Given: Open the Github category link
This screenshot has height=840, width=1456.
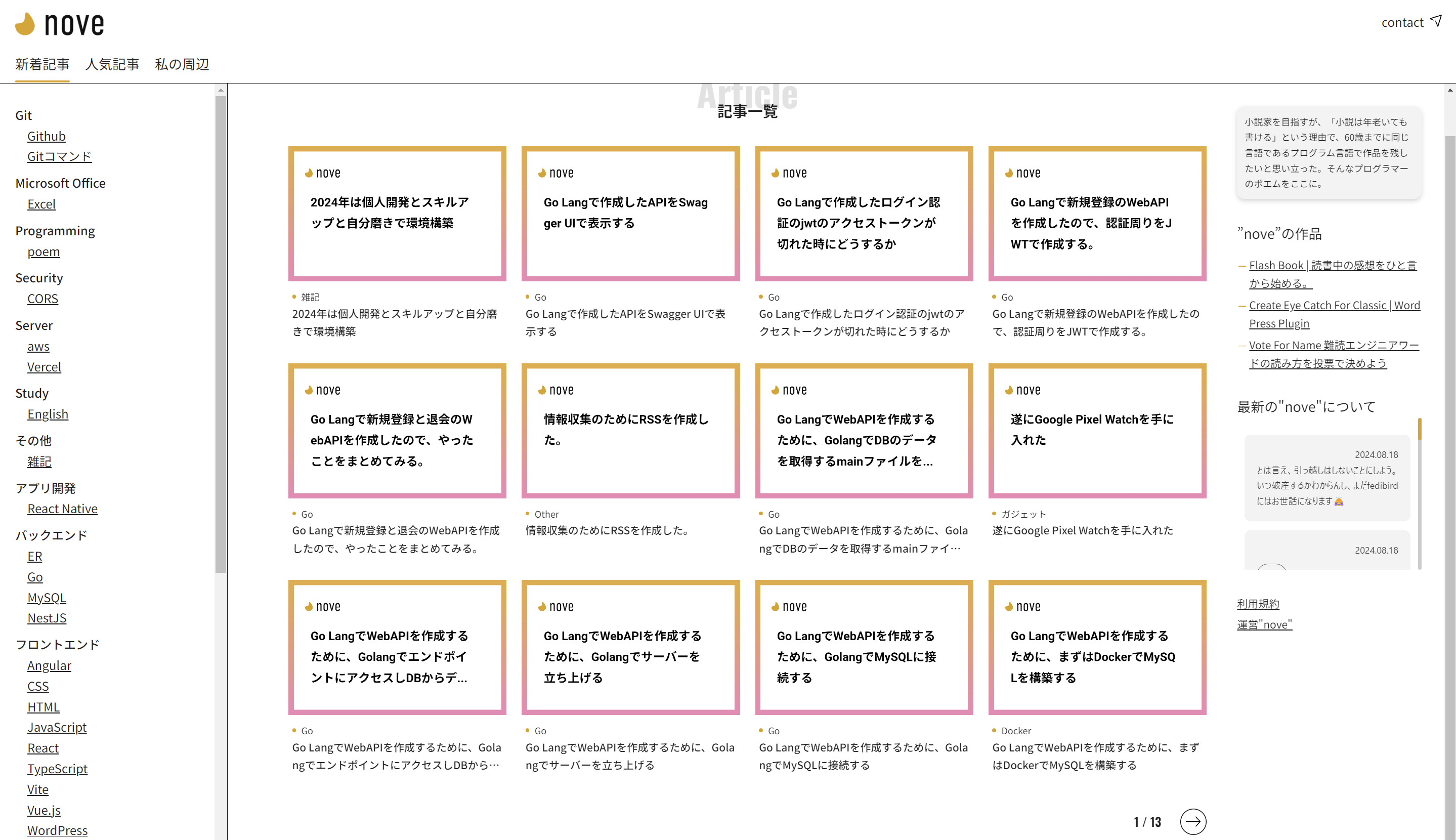Looking at the screenshot, I should [46, 136].
